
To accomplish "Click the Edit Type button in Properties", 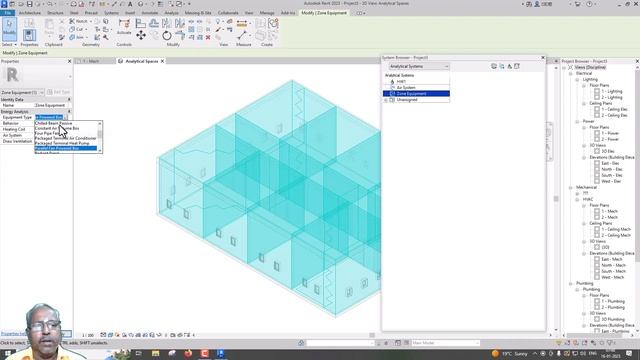I will [x=58, y=93].
